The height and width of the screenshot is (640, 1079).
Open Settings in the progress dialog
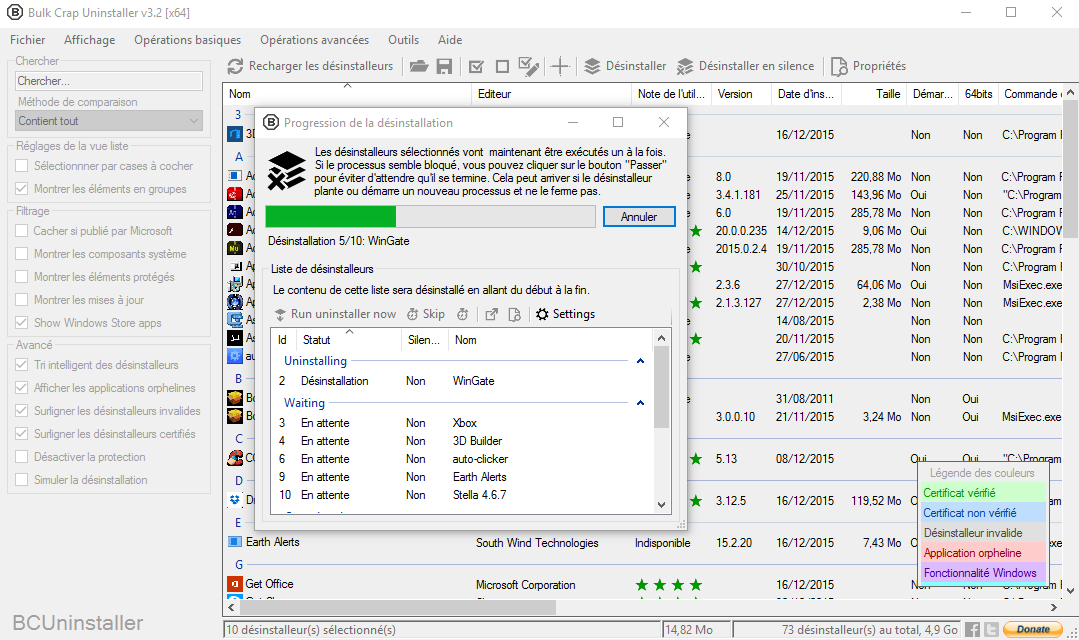pos(565,314)
